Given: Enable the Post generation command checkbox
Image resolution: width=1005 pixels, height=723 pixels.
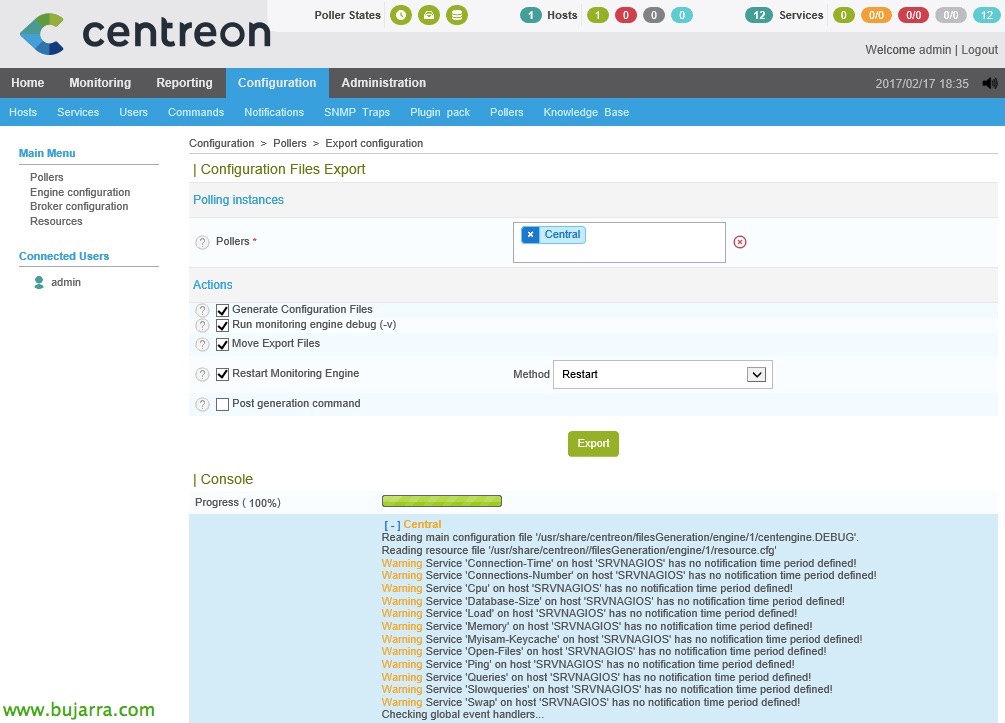Looking at the screenshot, I should (x=223, y=404).
